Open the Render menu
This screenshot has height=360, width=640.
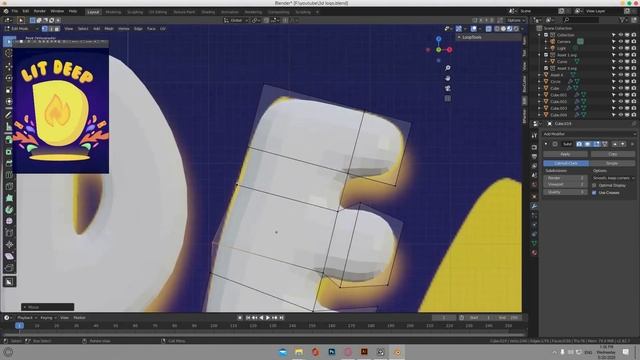(x=40, y=11)
